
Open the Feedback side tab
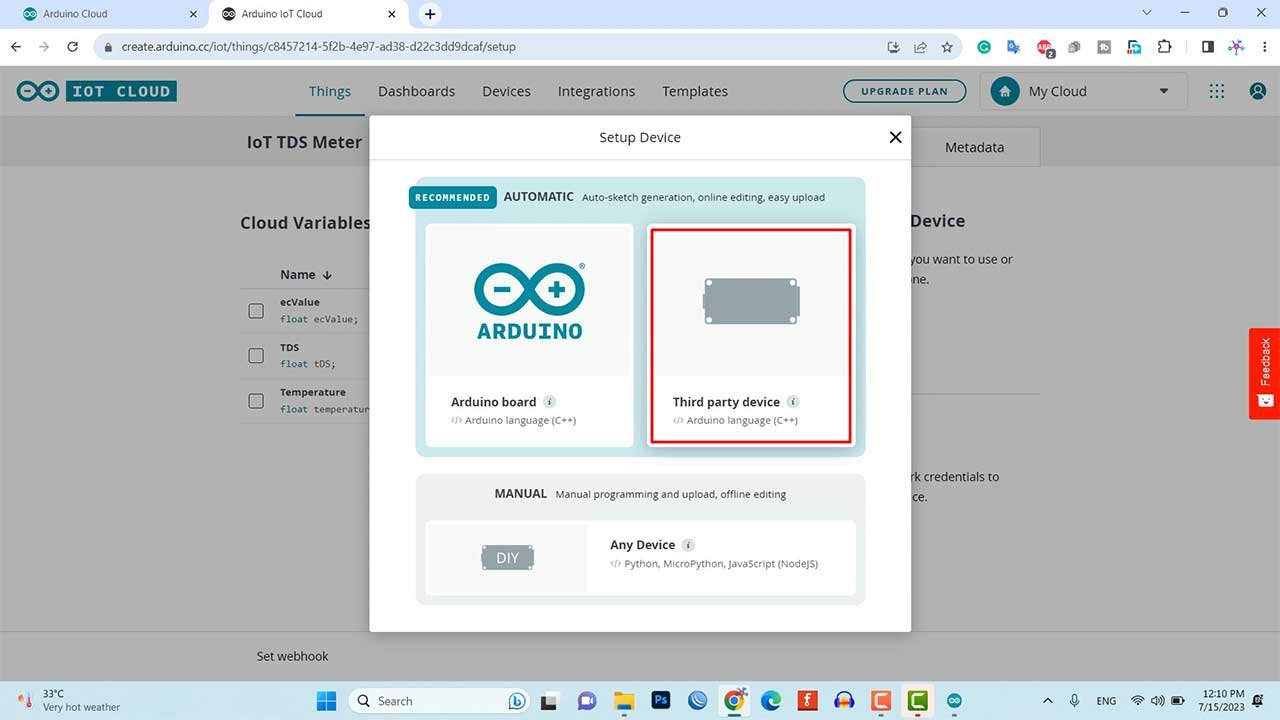[x=1263, y=372]
